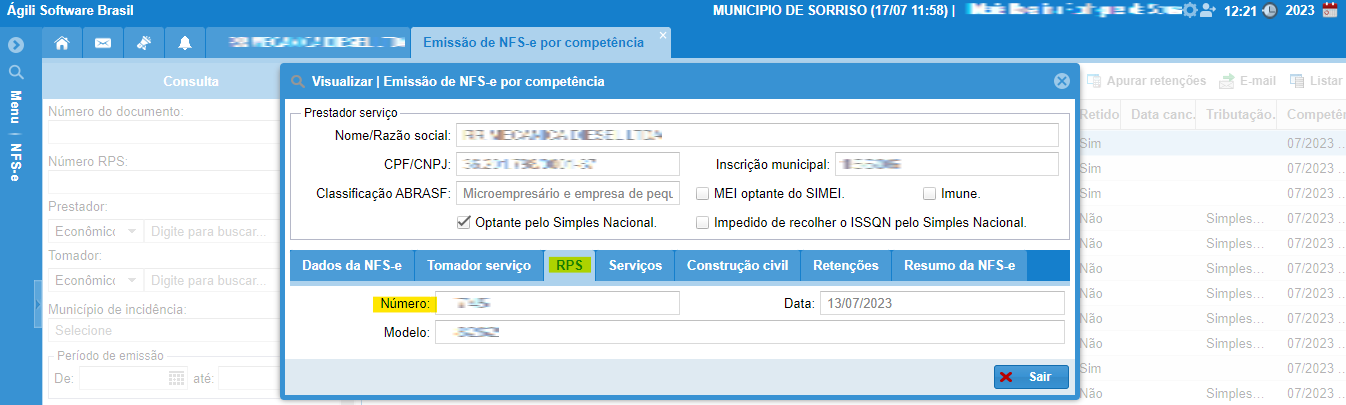Viewport: 1346px width, 405px height.
Task: Click the Tributação column header
Action: pyautogui.click(x=1238, y=115)
